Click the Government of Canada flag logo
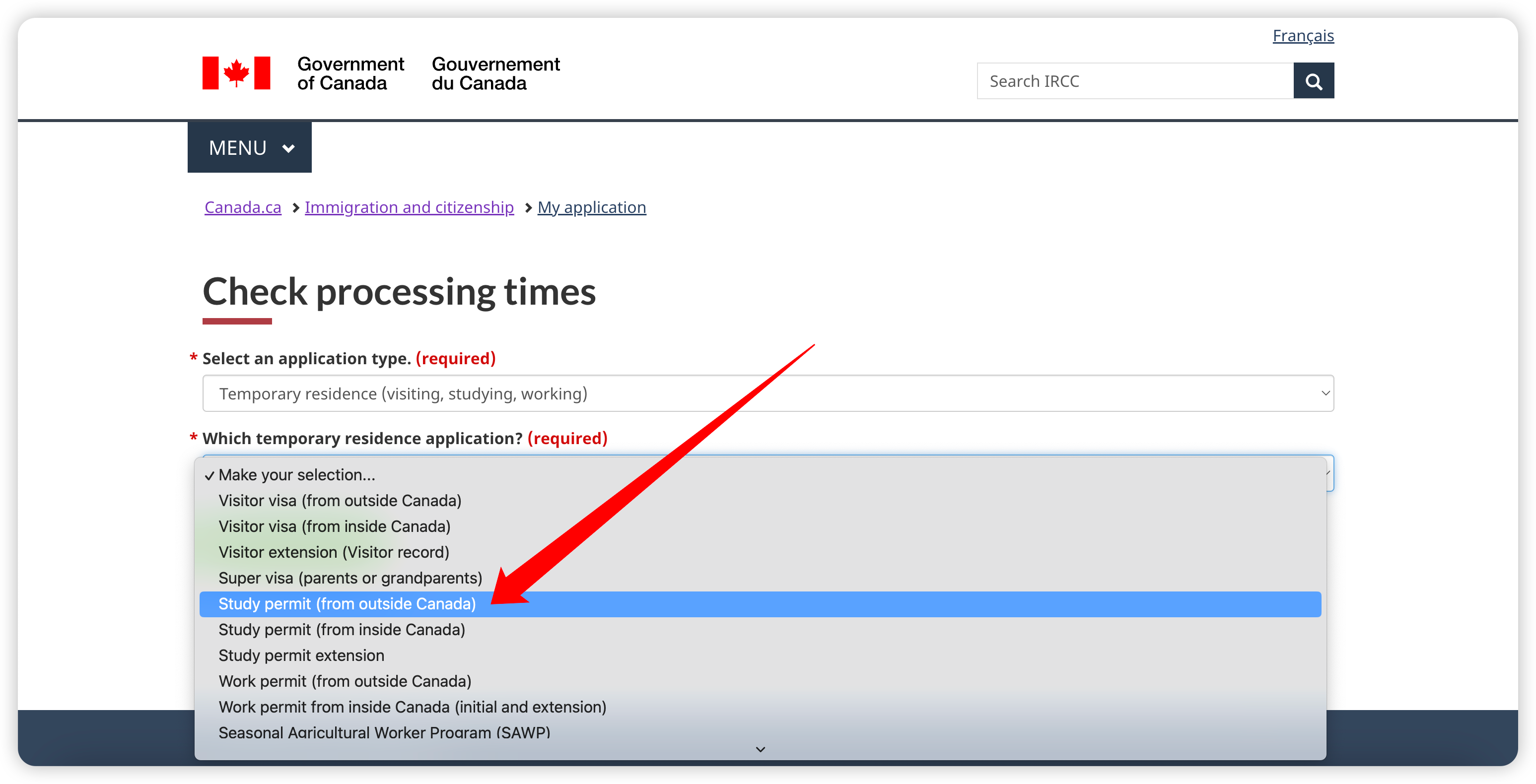The image size is (1536, 784). pos(236,73)
